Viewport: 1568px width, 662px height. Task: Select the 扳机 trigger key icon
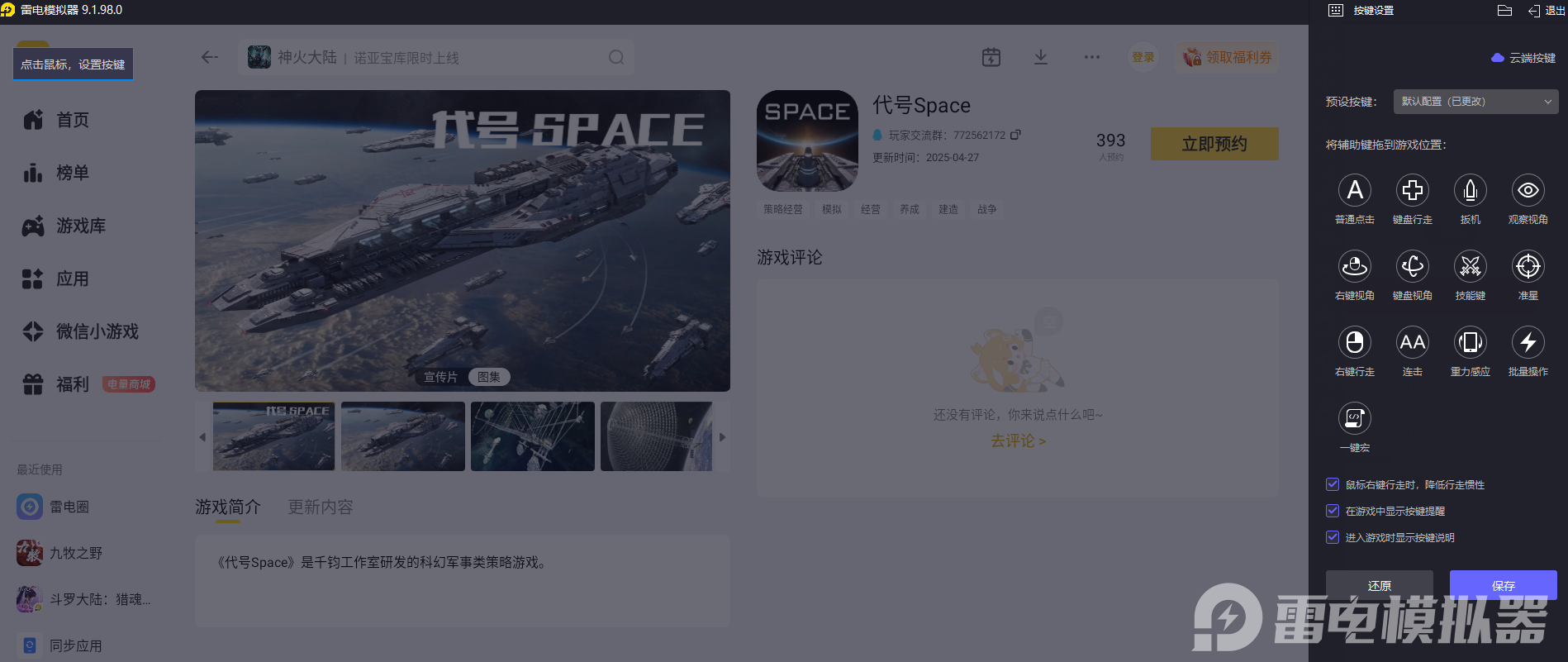pos(1471,191)
